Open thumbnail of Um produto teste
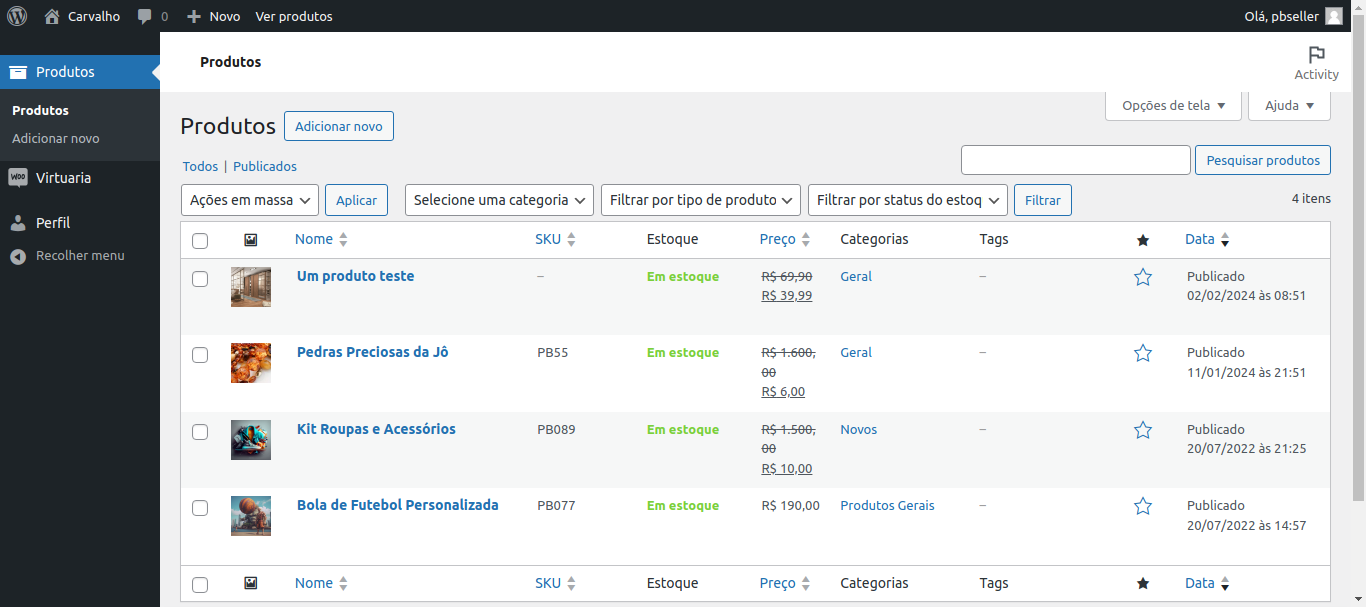 coord(251,287)
